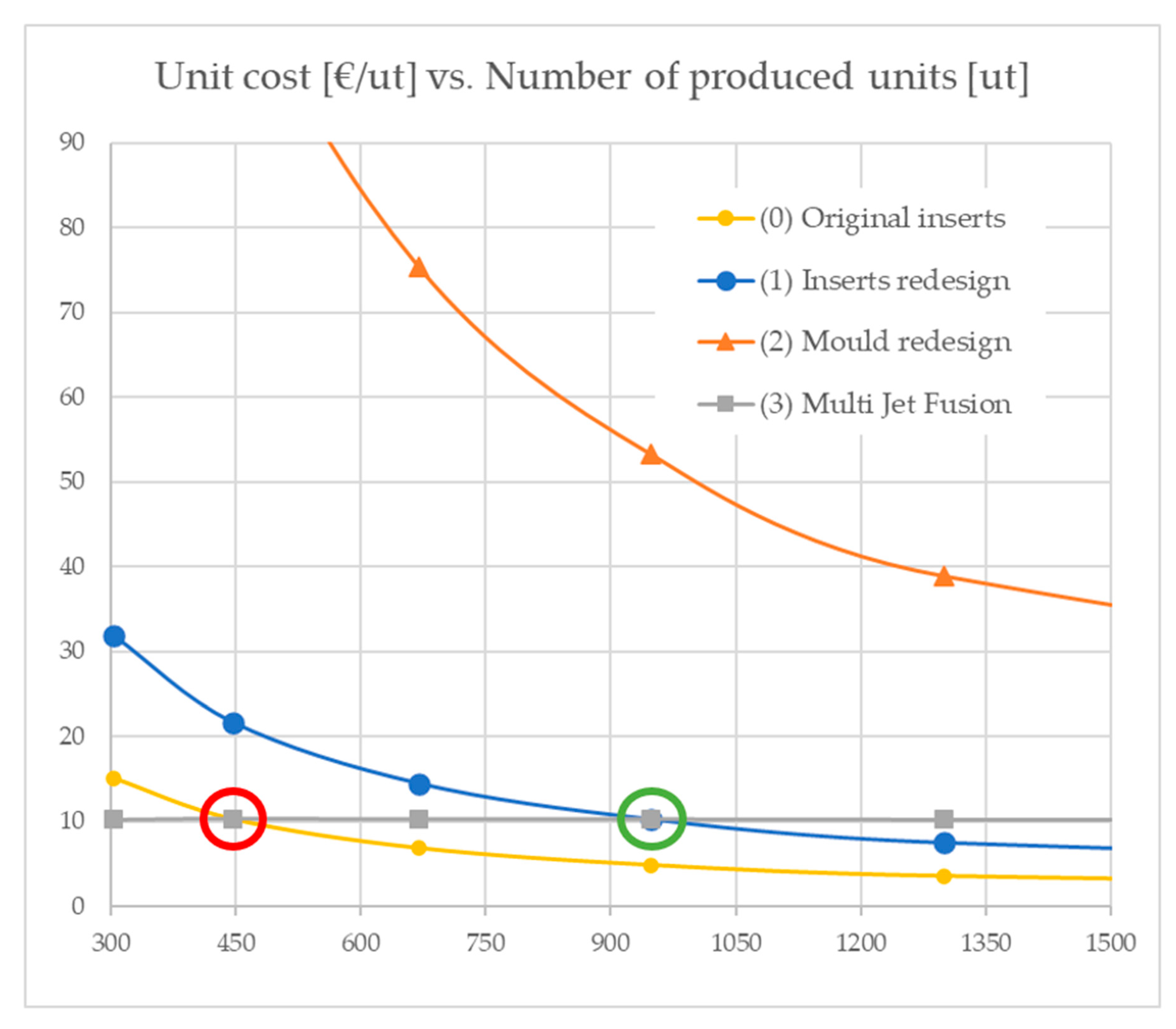Click the gray square marker near 1300 units
Image resolution: width=1176 pixels, height=1029 pixels.
tap(944, 819)
